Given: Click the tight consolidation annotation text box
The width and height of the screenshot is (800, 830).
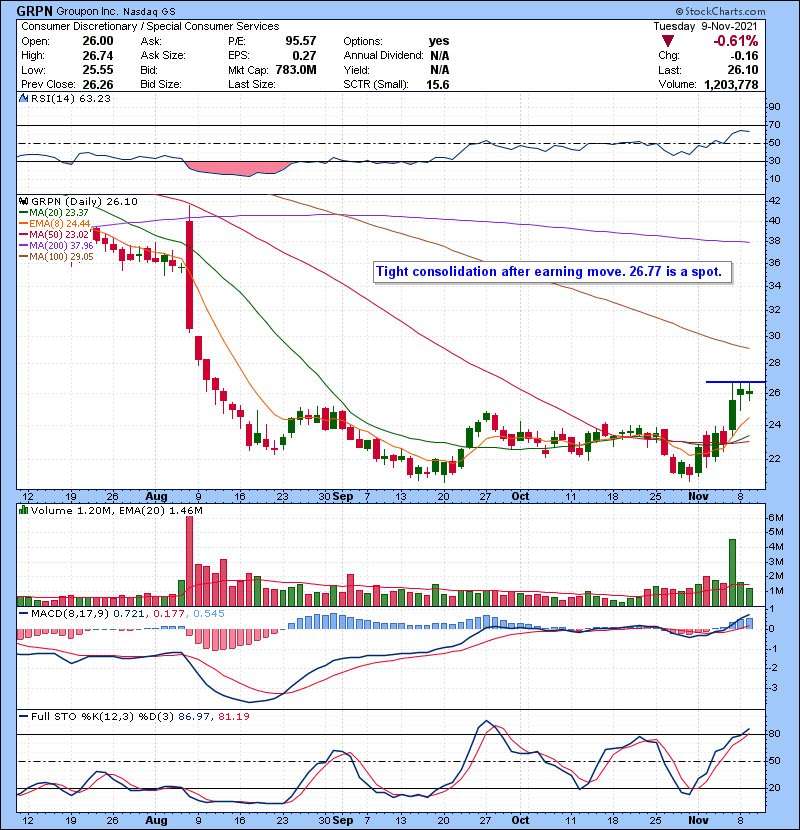Looking at the screenshot, I should point(554,271).
